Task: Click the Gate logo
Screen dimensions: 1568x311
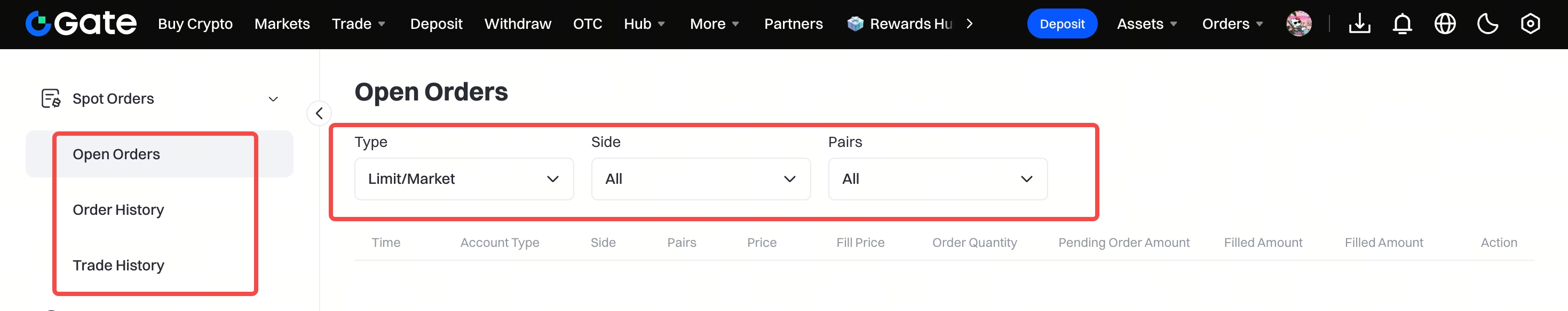Action: pyautogui.click(x=81, y=24)
